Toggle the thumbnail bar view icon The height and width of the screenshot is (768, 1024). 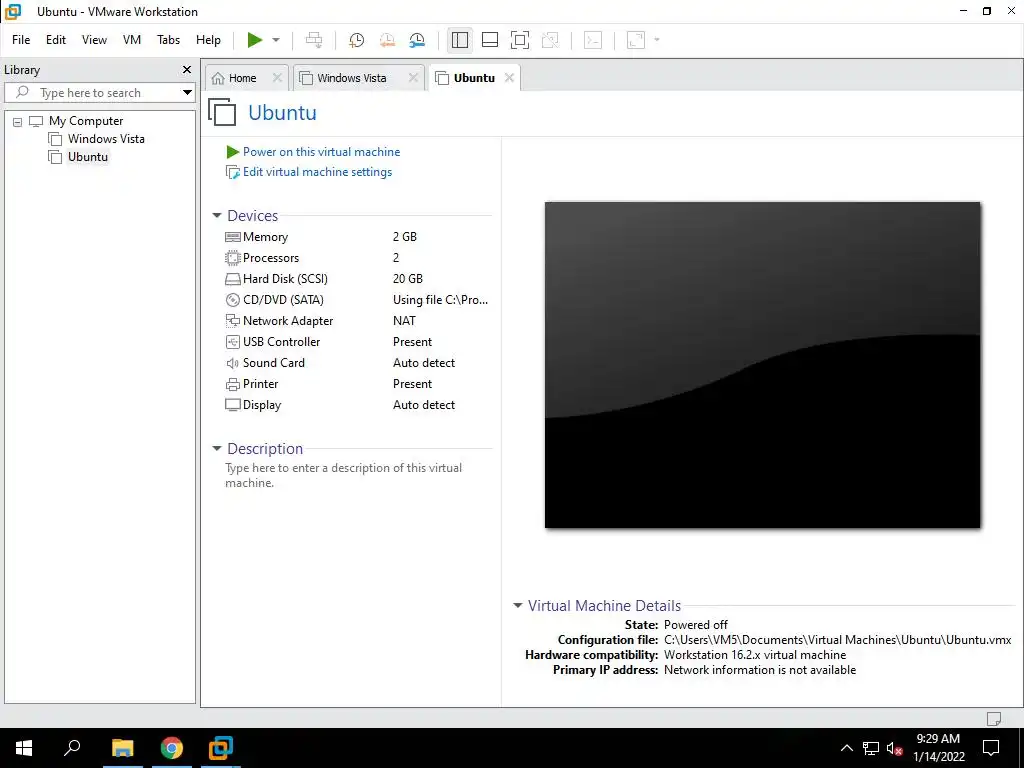click(x=490, y=40)
